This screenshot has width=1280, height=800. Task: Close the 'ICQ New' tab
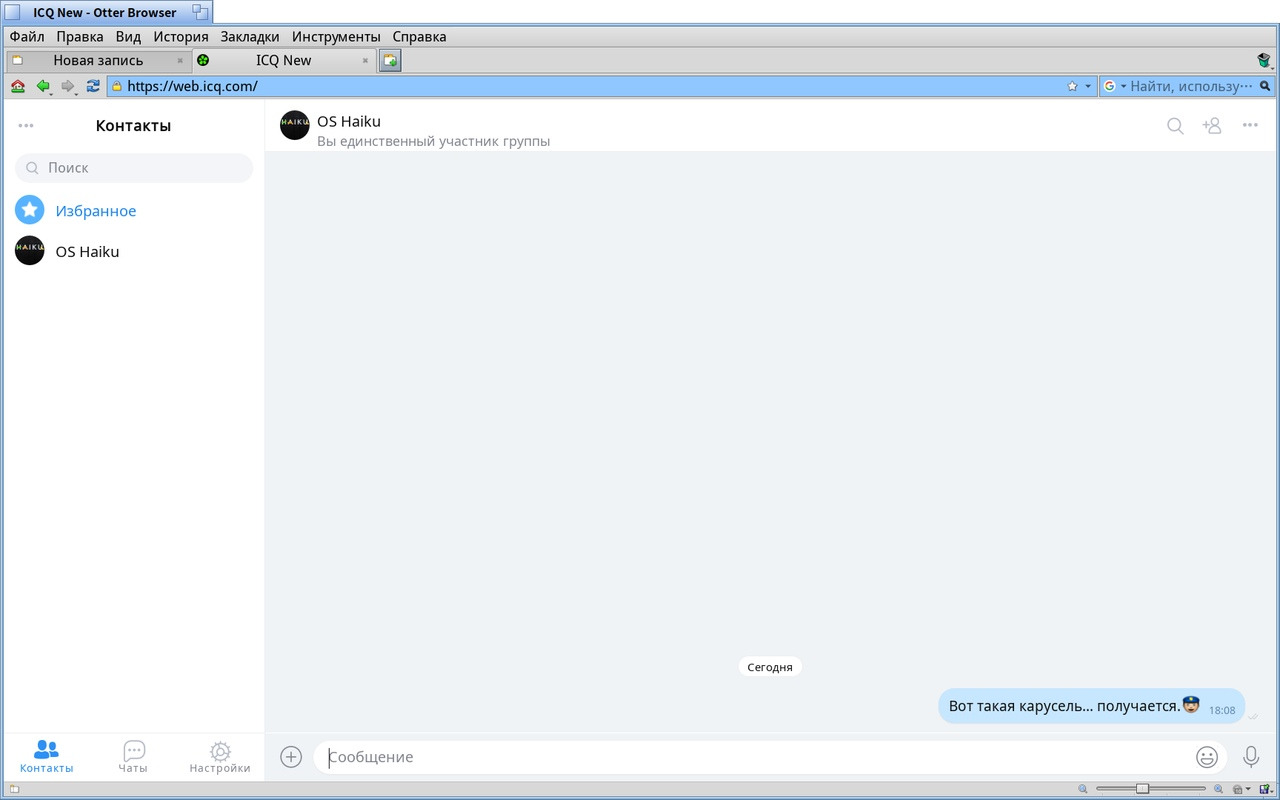[x=366, y=60]
